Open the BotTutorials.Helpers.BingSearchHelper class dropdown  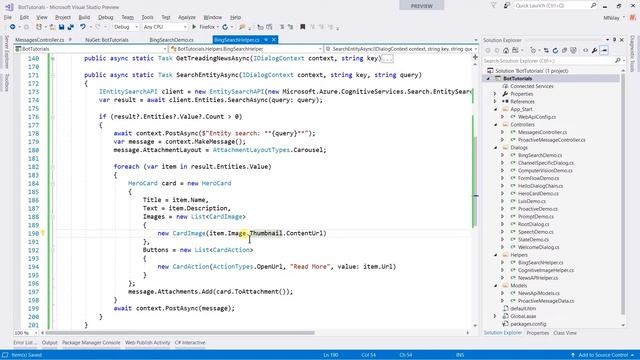coord(246,49)
